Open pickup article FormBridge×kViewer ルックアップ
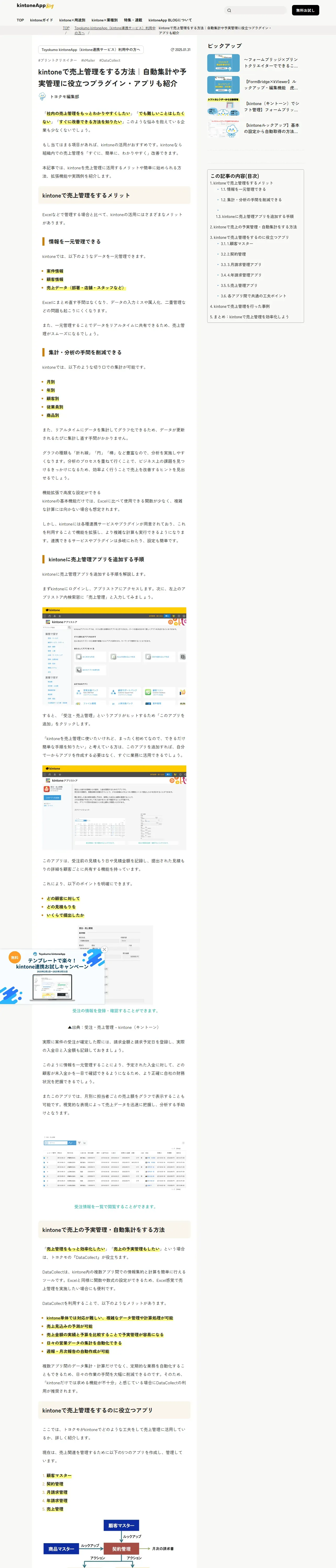This screenshot has width=336, height=1568. click(x=271, y=85)
